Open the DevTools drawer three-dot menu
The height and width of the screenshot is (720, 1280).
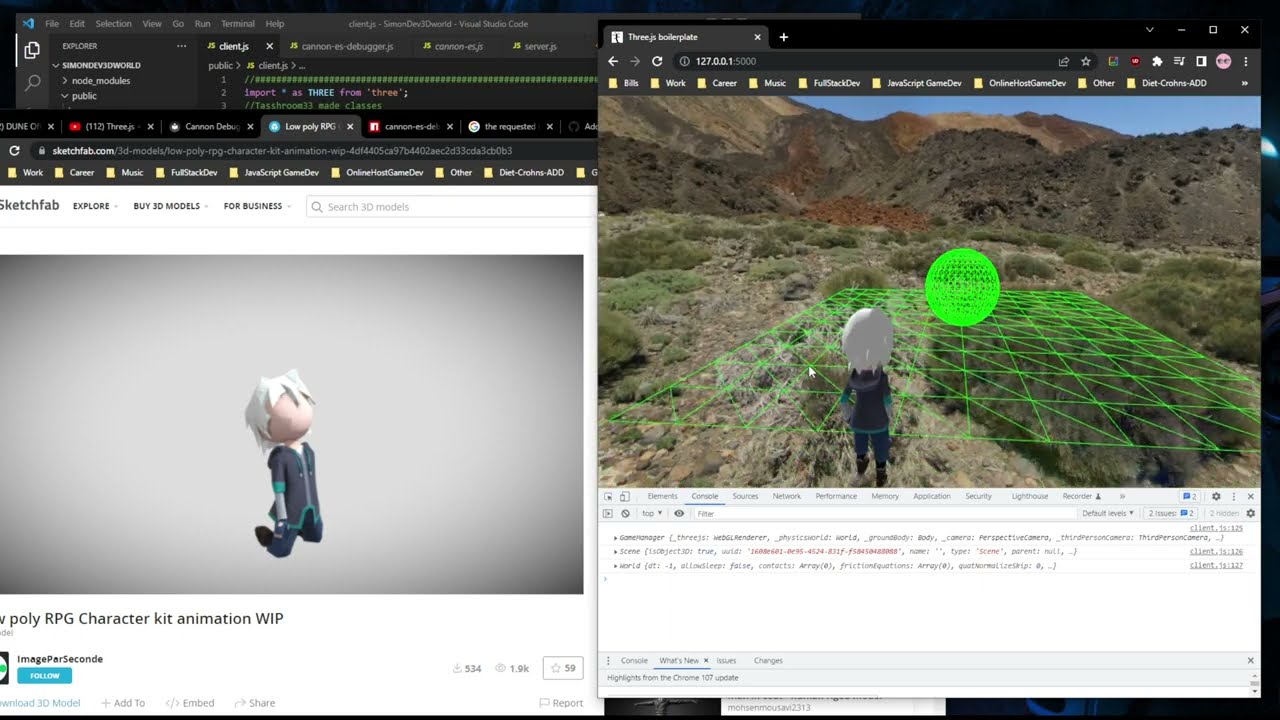(x=608, y=661)
